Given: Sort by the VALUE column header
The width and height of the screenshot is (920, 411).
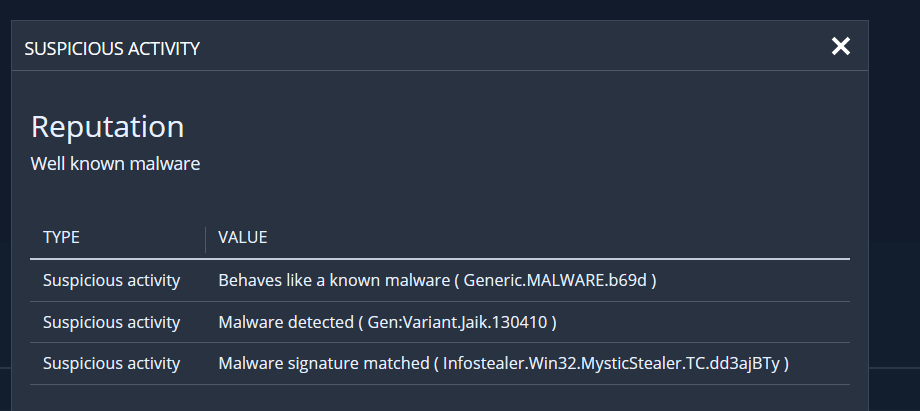Looking at the screenshot, I should [x=243, y=238].
